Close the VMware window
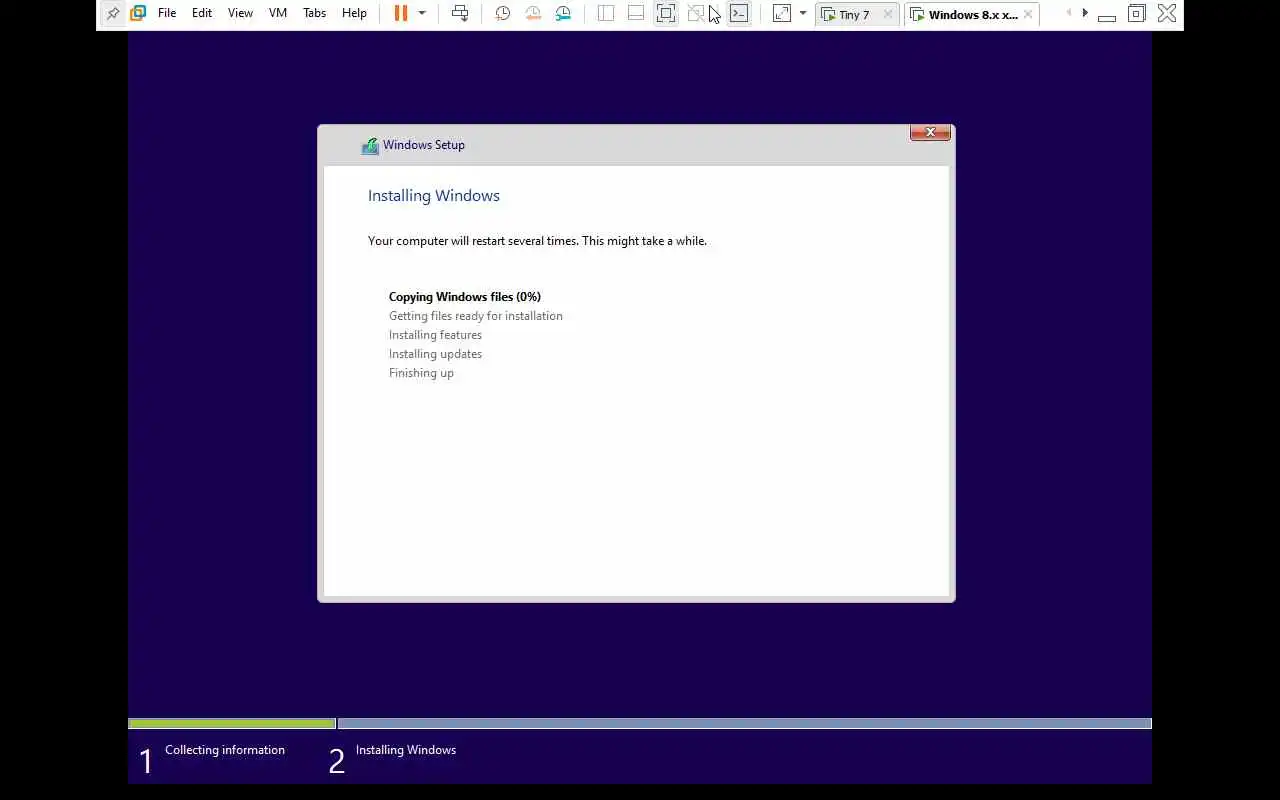 pyautogui.click(x=1167, y=14)
